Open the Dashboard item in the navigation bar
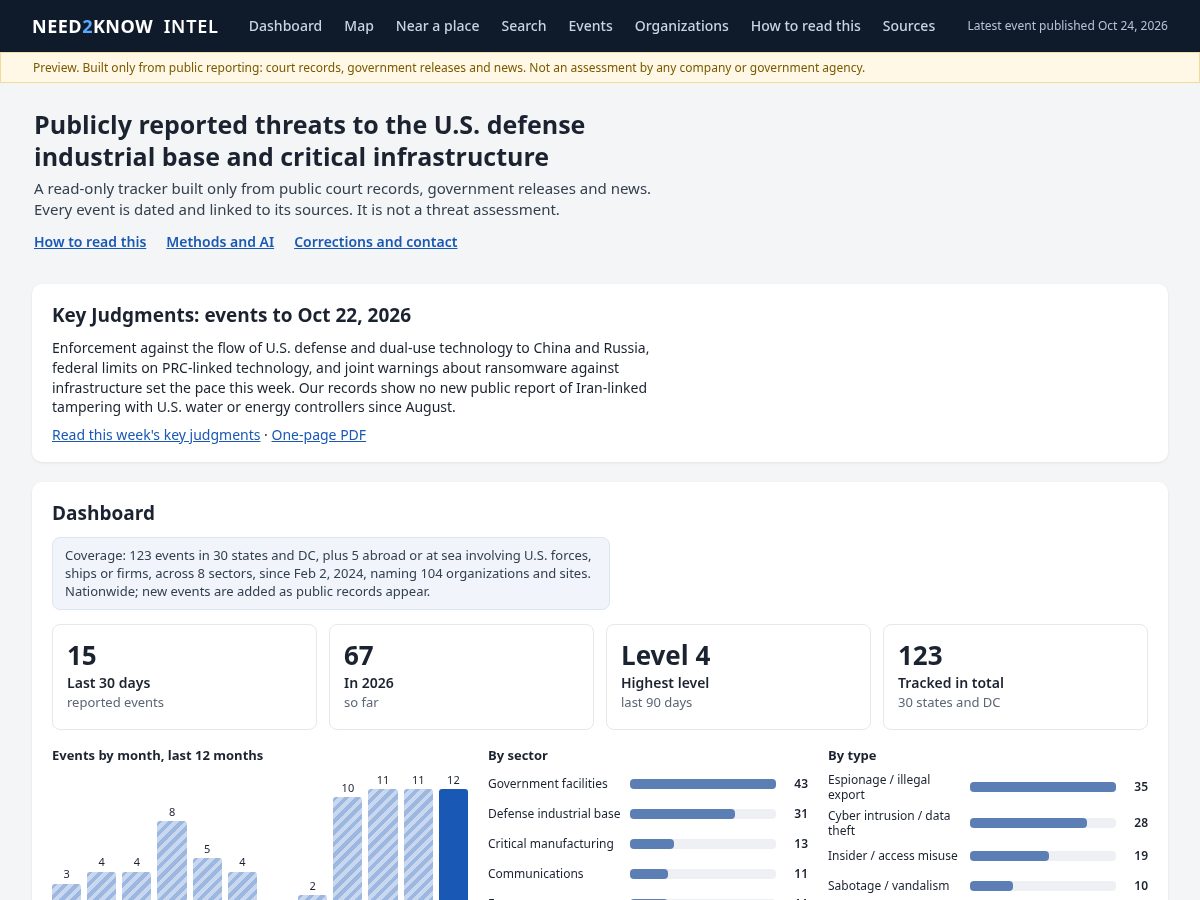 (285, 26)
